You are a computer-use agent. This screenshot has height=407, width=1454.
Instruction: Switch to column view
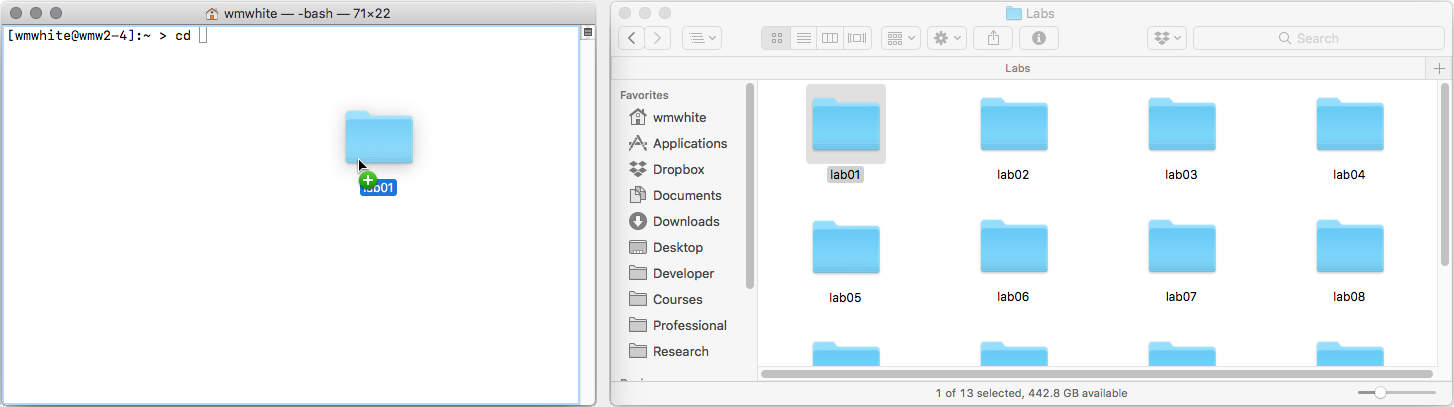pos(829,38)
